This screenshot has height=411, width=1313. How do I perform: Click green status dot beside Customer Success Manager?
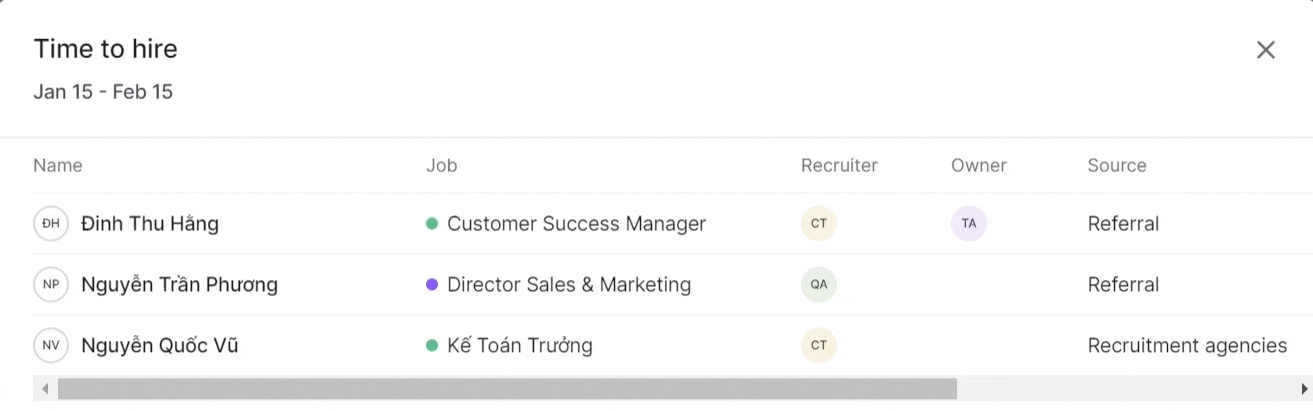point(432,224)
